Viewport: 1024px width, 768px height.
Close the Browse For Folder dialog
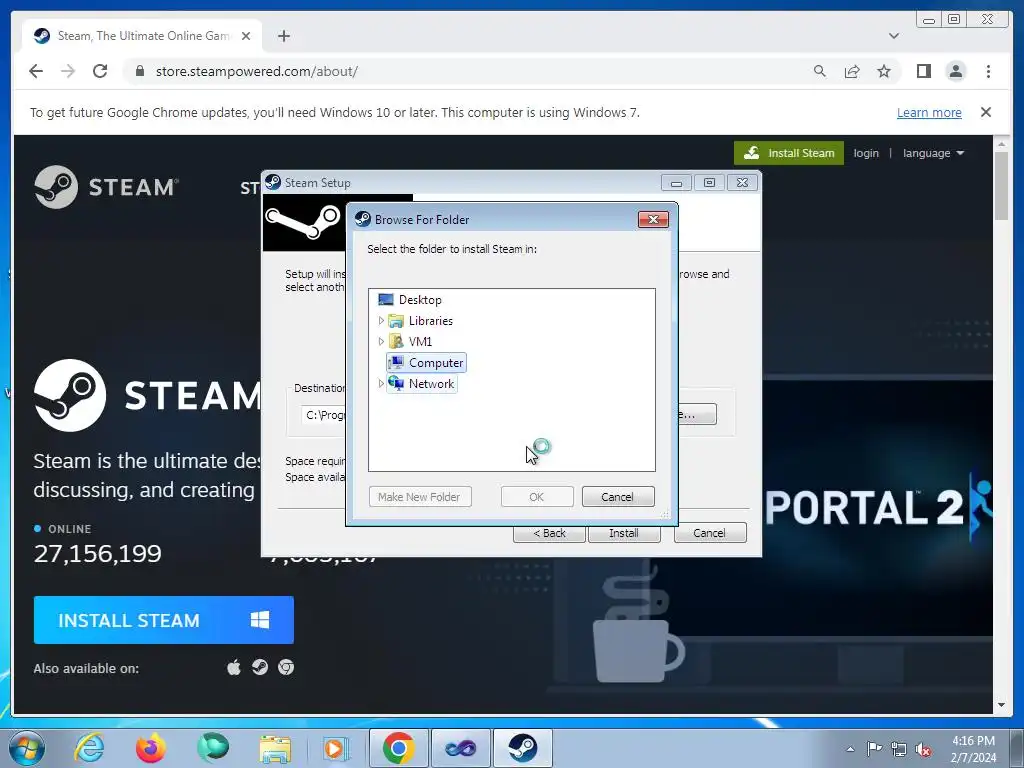pyautogui.click(x=653, y=219)
